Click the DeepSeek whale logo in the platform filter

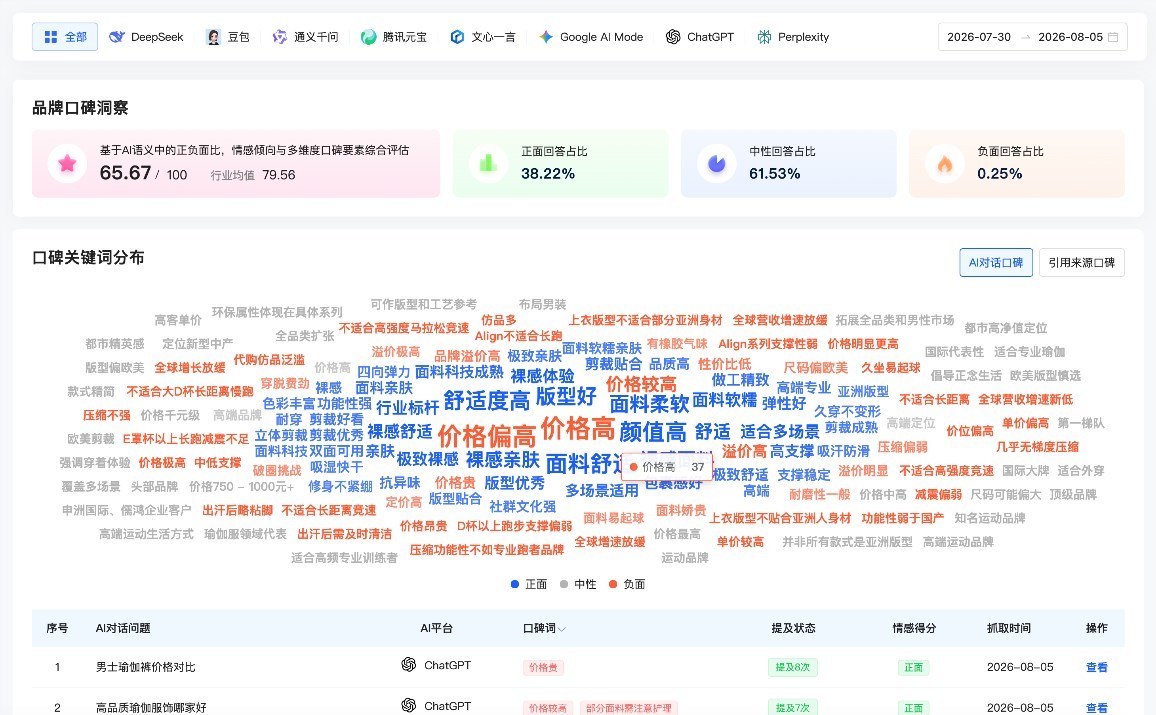116,37
